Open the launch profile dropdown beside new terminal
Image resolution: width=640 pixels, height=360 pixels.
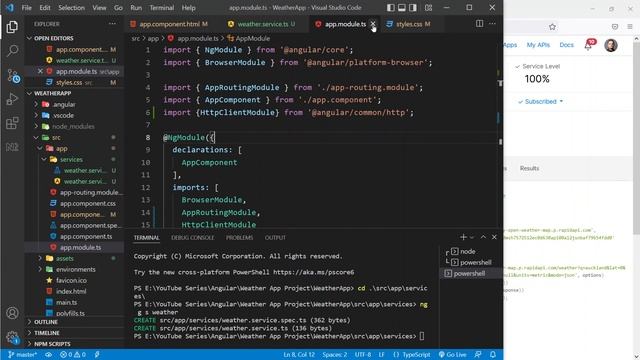[472, 237]
